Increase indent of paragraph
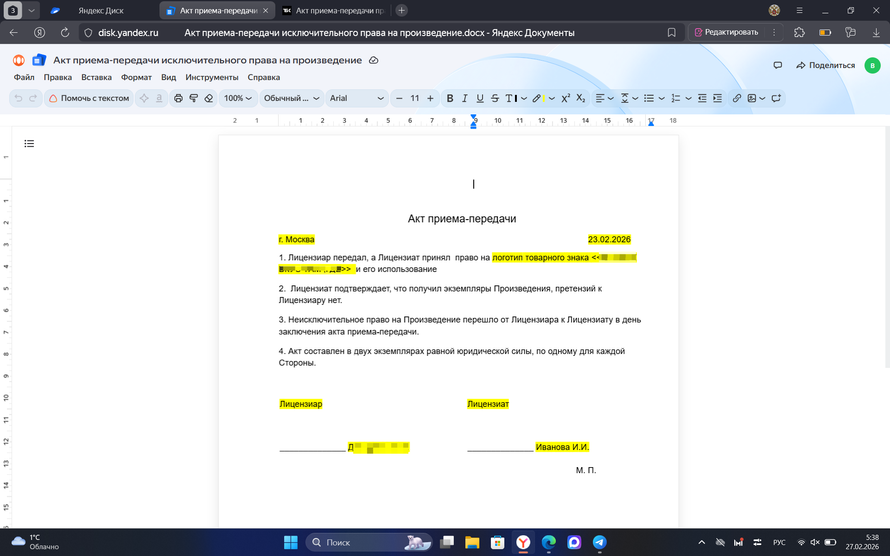This screenshot has width=890, height=556. [717, 98]
